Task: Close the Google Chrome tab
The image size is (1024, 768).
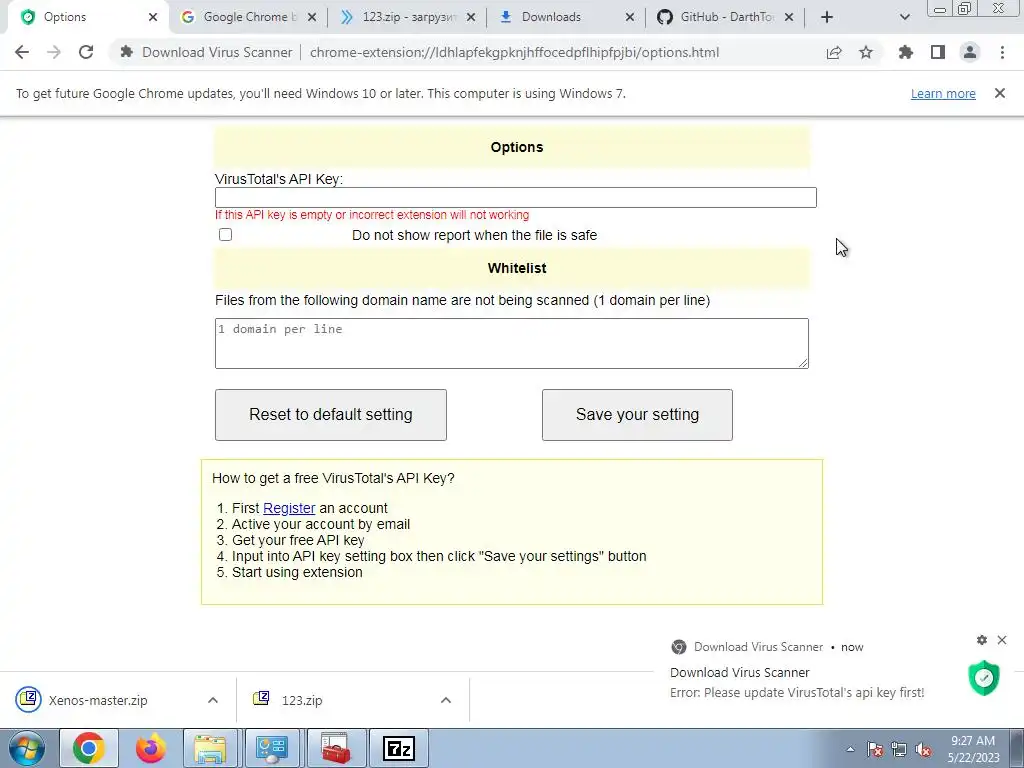Action: coord(312,17)
